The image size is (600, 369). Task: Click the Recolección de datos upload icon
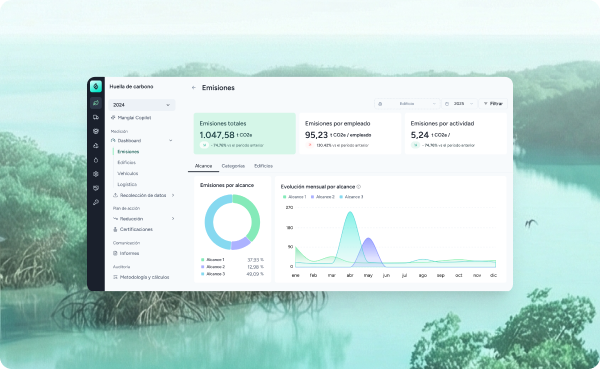[x=115, y=195]
